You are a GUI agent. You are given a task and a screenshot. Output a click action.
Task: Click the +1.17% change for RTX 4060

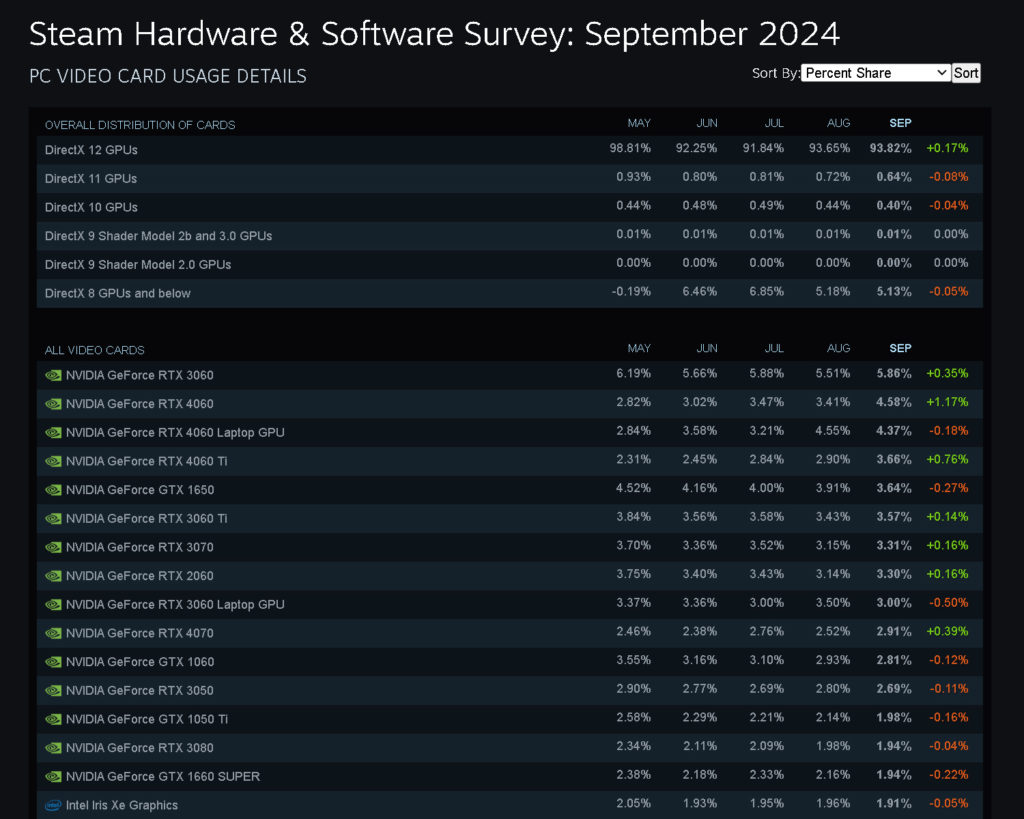(947, 402)
